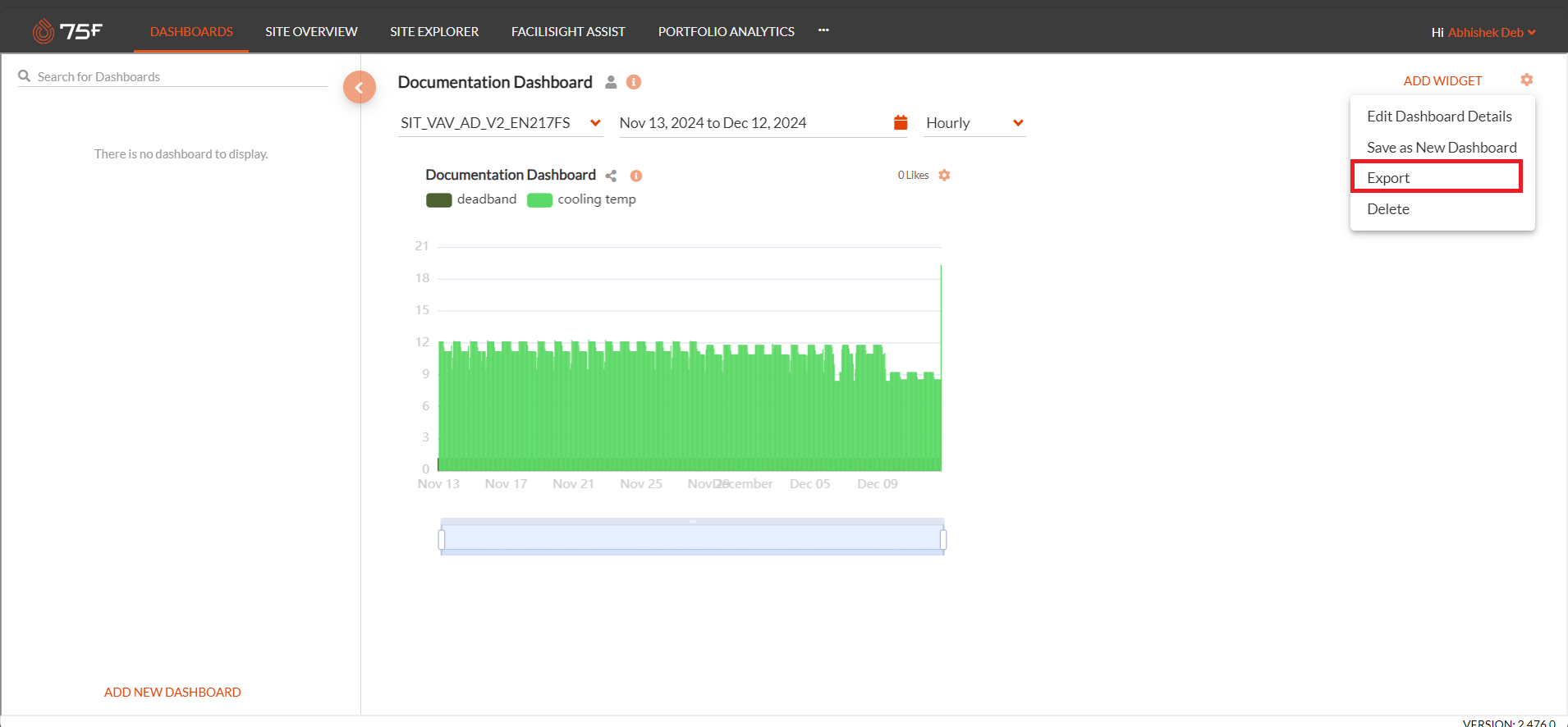Click the ADD WIDGET button
1568x727 pixels.
(x=1442, y=80)
